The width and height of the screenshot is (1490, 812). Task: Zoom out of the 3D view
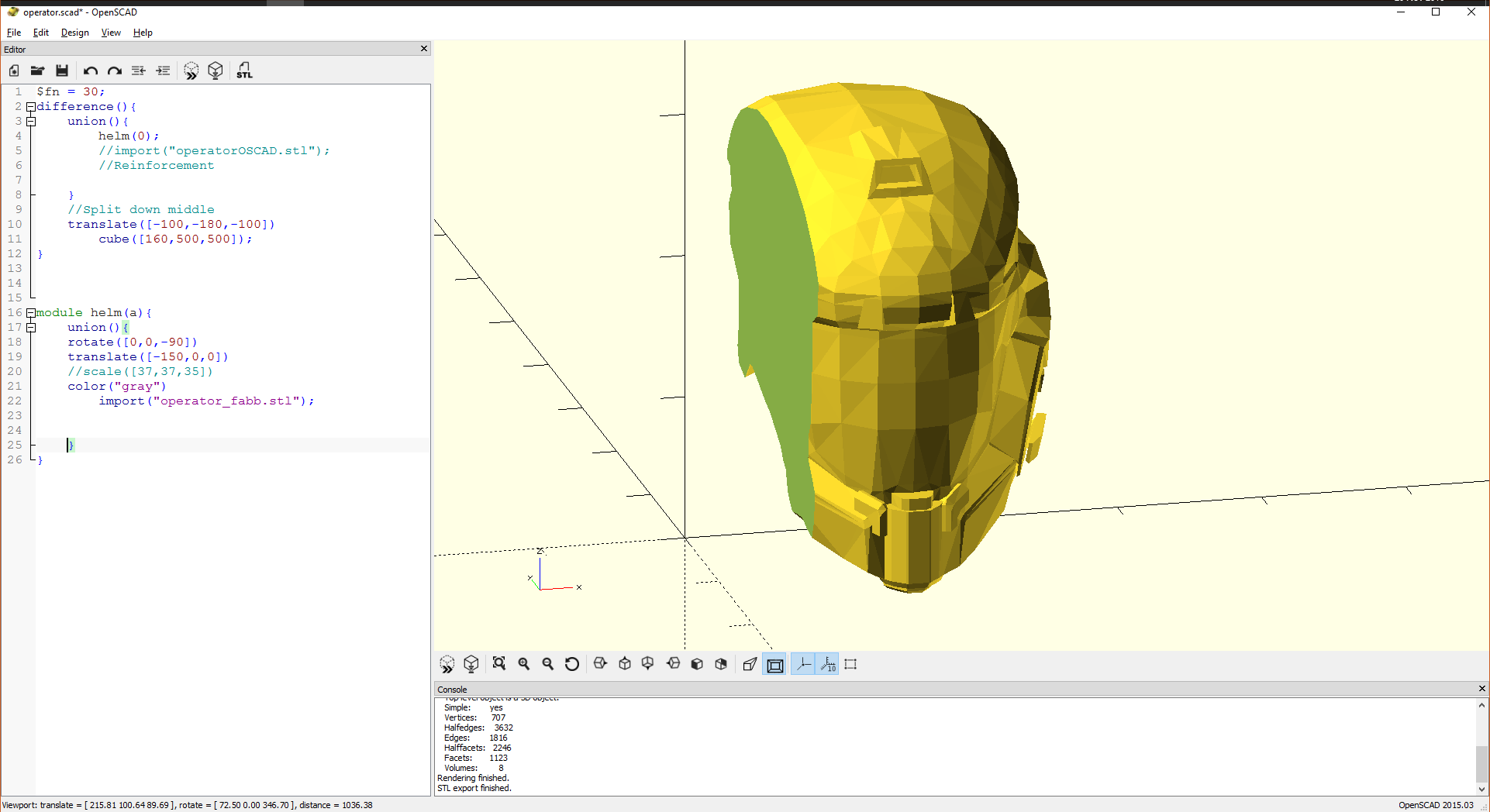[548, 664]
